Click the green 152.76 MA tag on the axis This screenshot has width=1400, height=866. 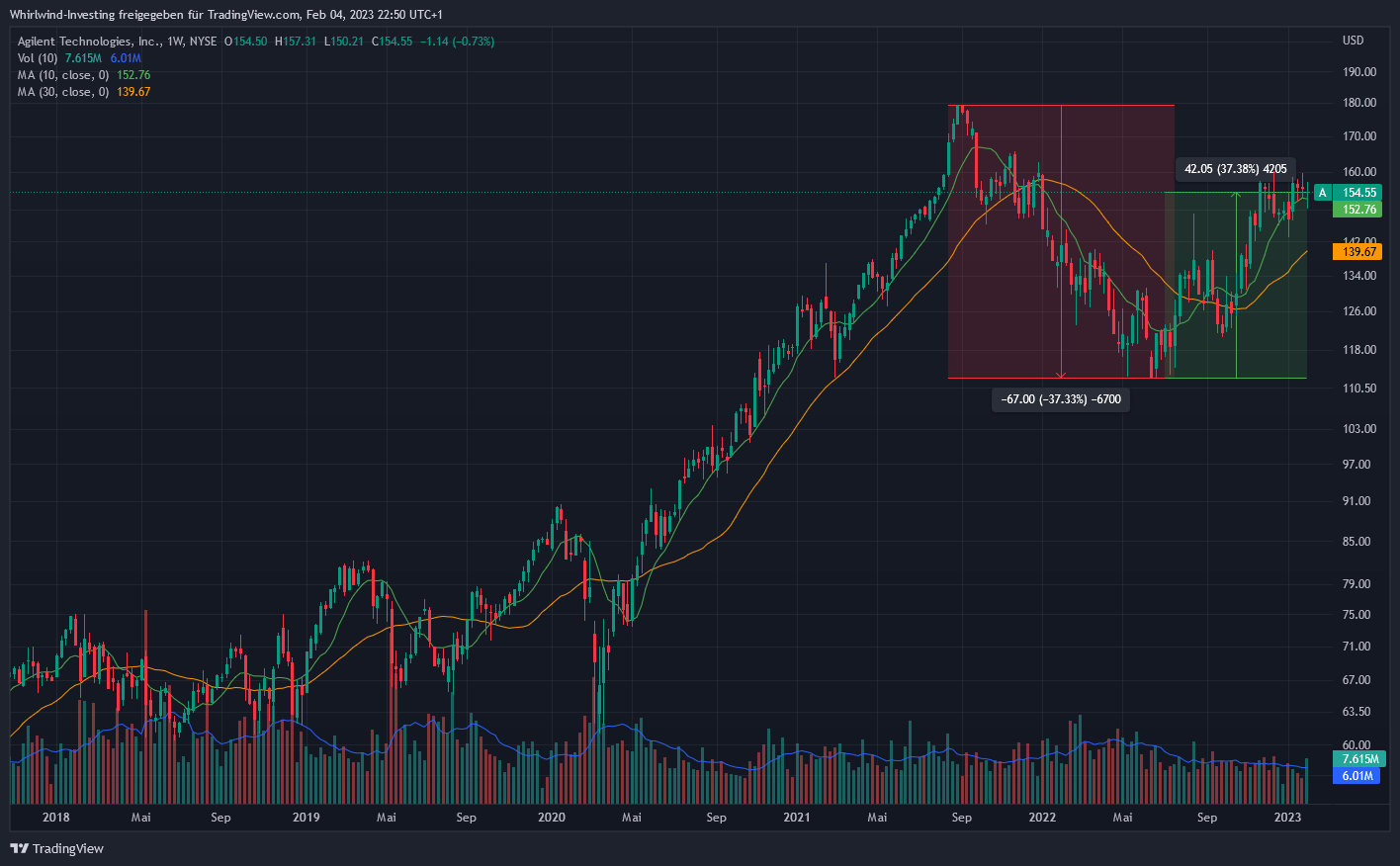(1359, 210)
